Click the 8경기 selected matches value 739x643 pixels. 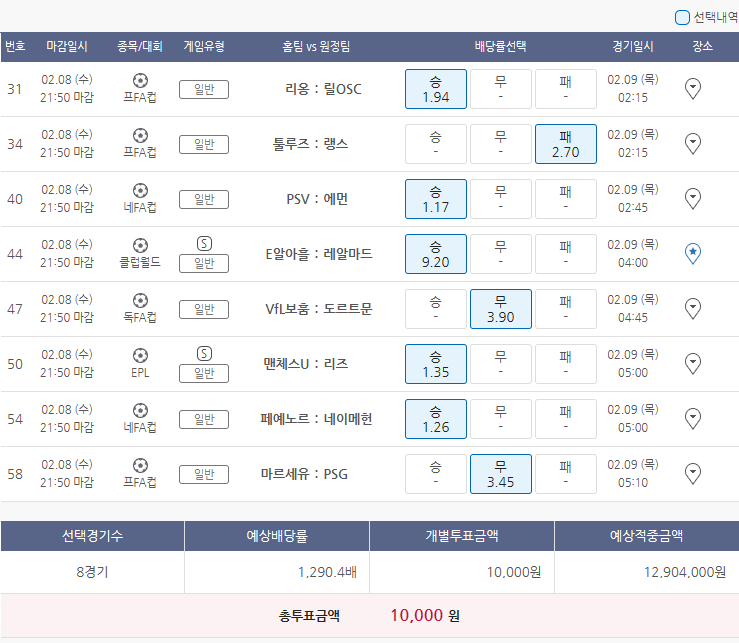pos(92,572)
